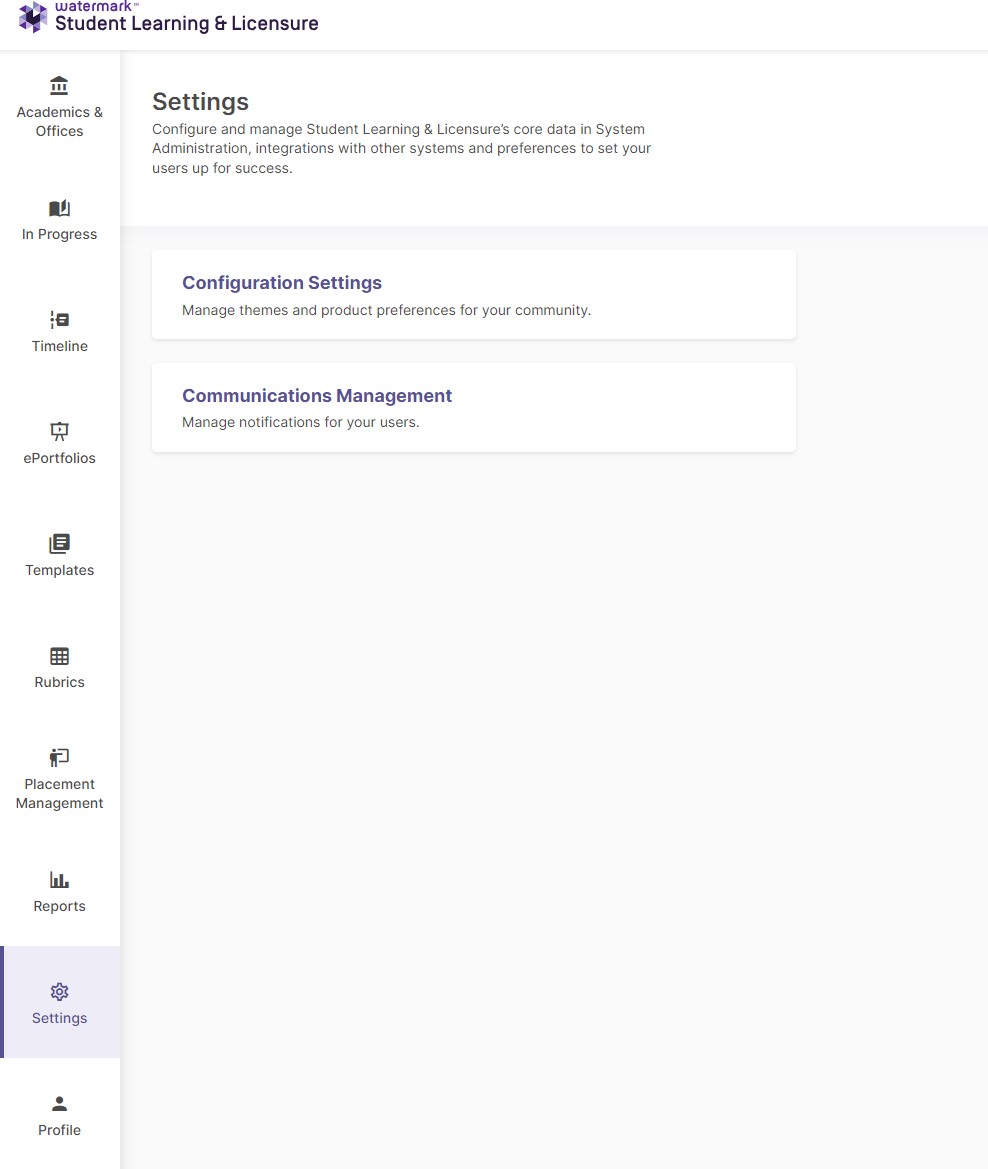Open the Reports bar chart icon

[59, 880]
